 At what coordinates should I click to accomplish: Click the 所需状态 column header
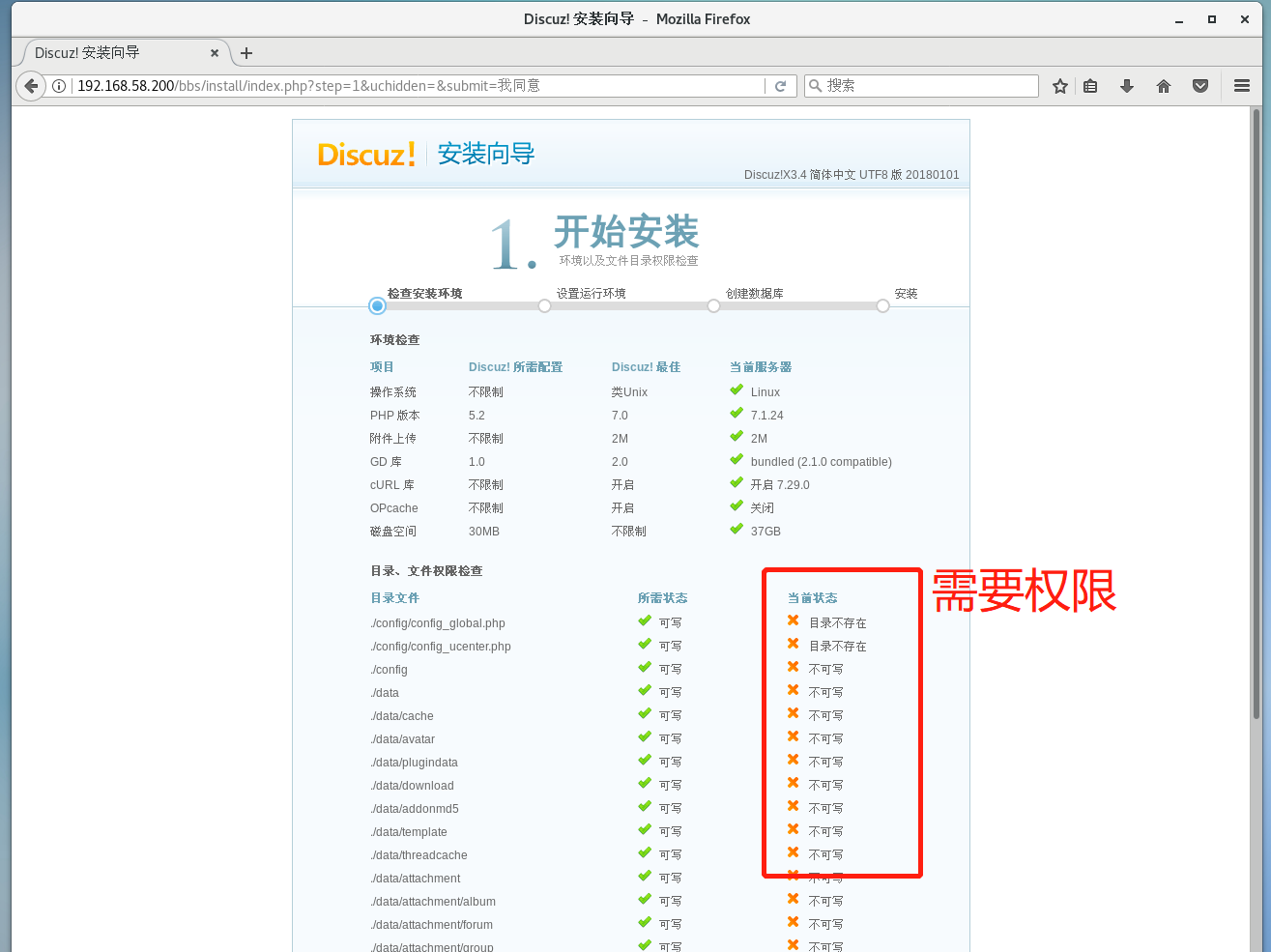[x=663, y=598]
